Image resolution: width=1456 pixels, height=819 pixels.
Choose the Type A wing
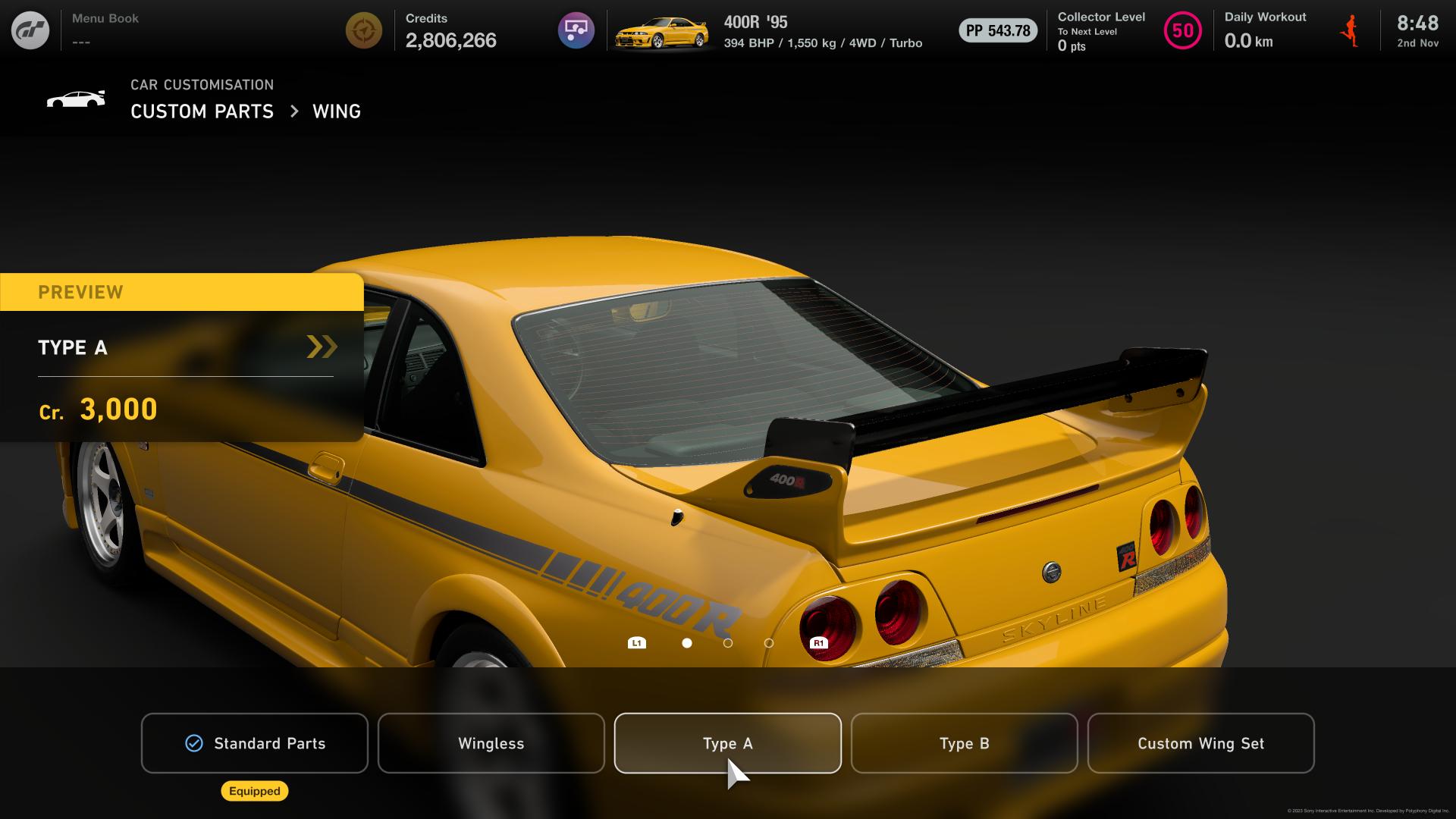[x=728, y=743]
